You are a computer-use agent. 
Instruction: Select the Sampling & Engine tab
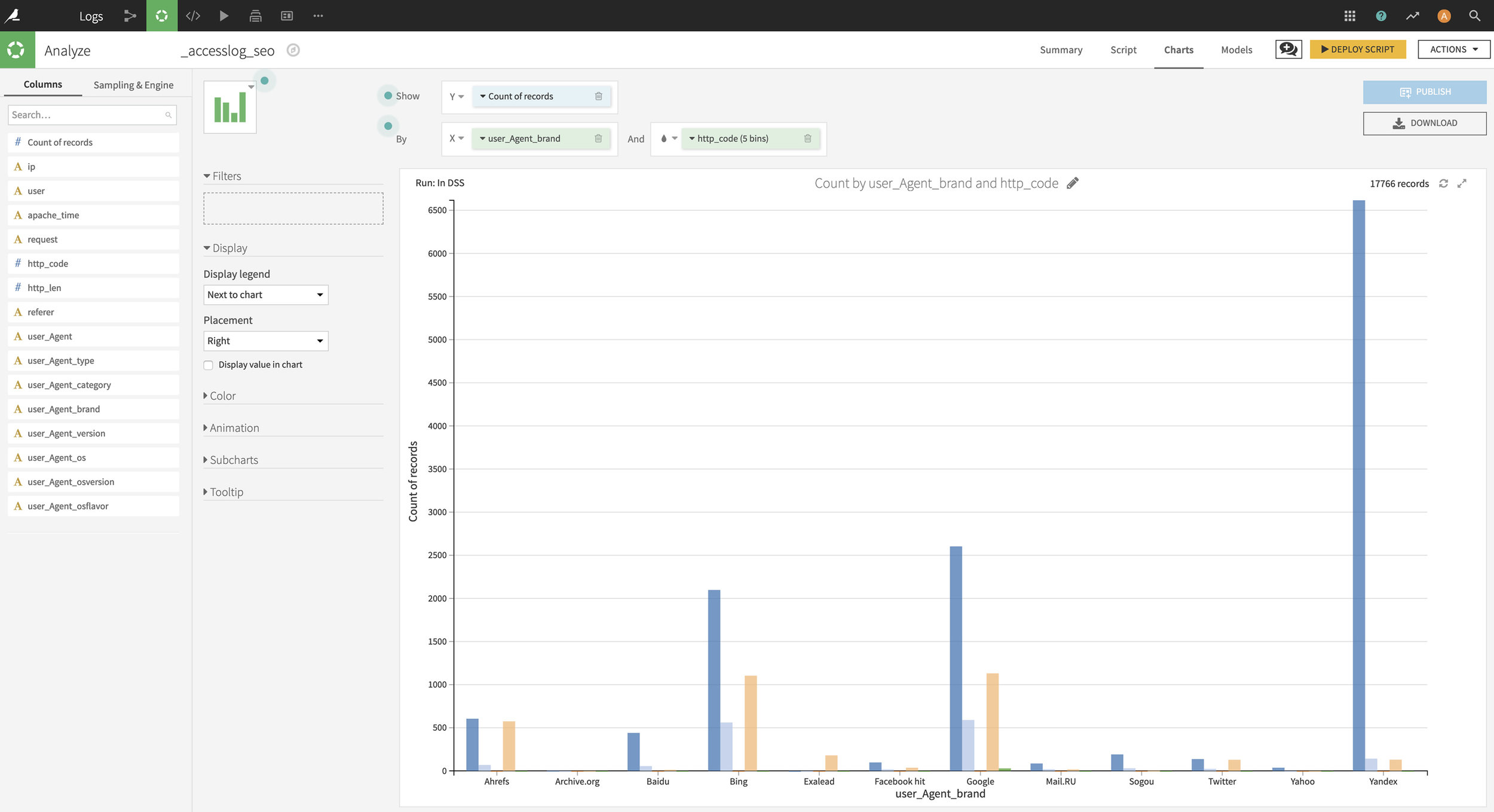pos(133,85)
